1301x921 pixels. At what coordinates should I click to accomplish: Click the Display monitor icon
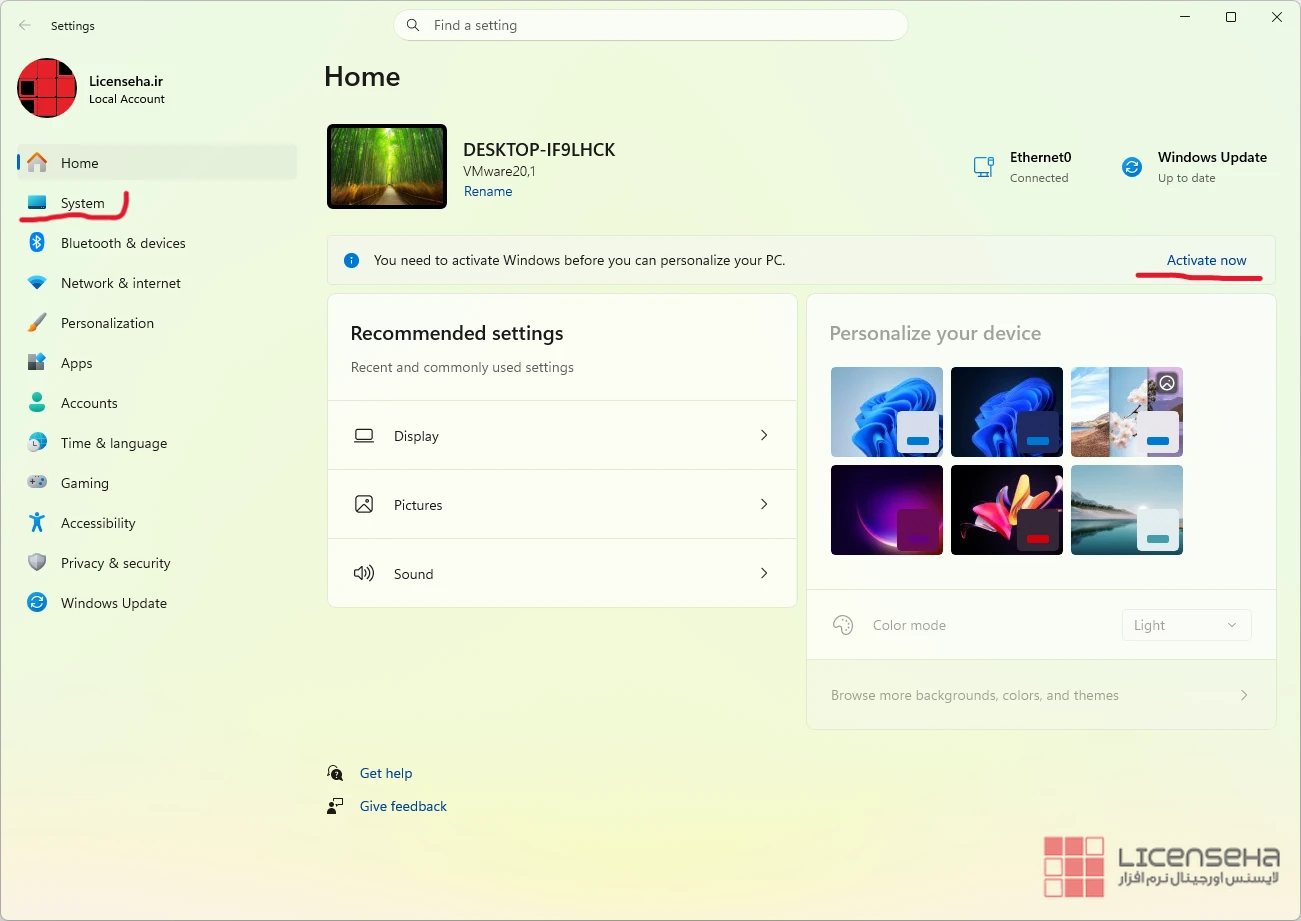point(364,436)
